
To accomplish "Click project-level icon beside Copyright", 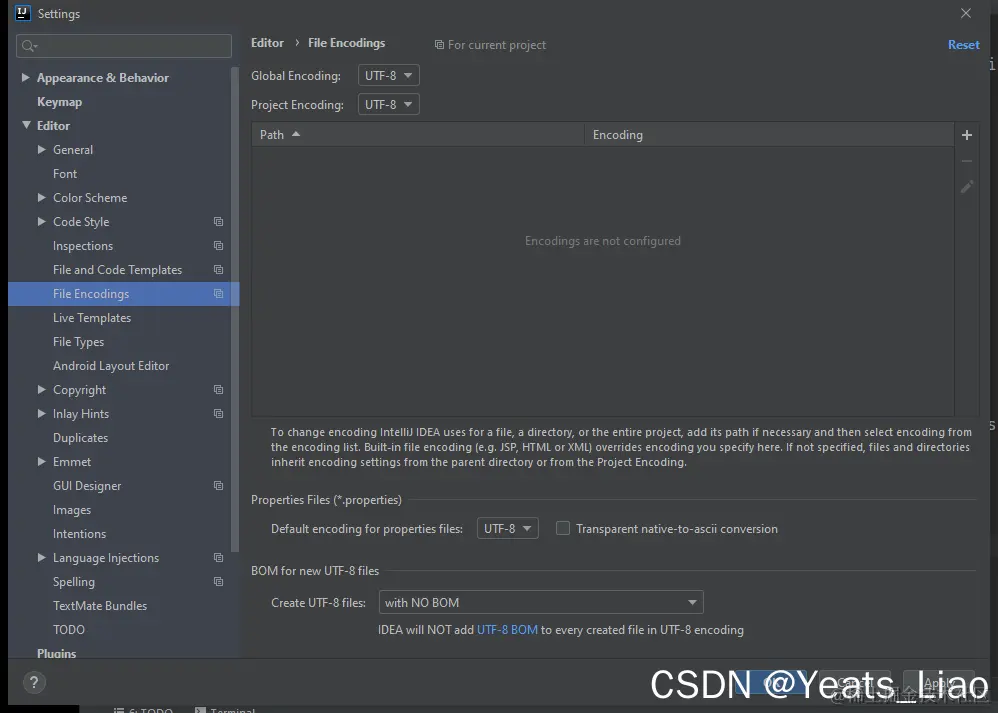I will click(x=218, y=390).
